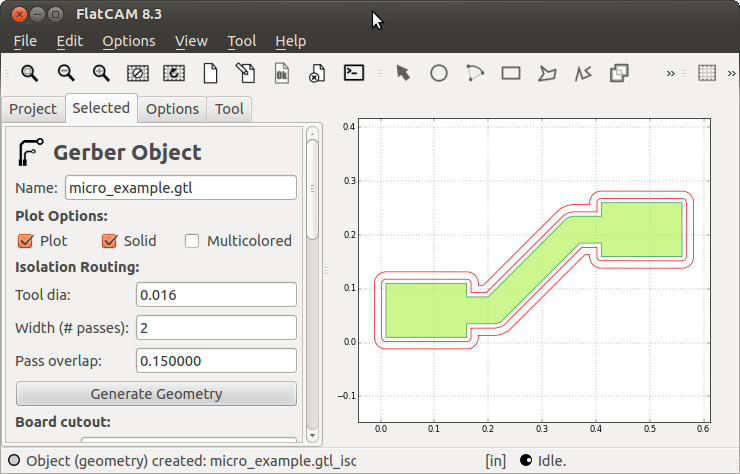Open the Tool menu
The image size is (740, 474).
click(241, 41)
